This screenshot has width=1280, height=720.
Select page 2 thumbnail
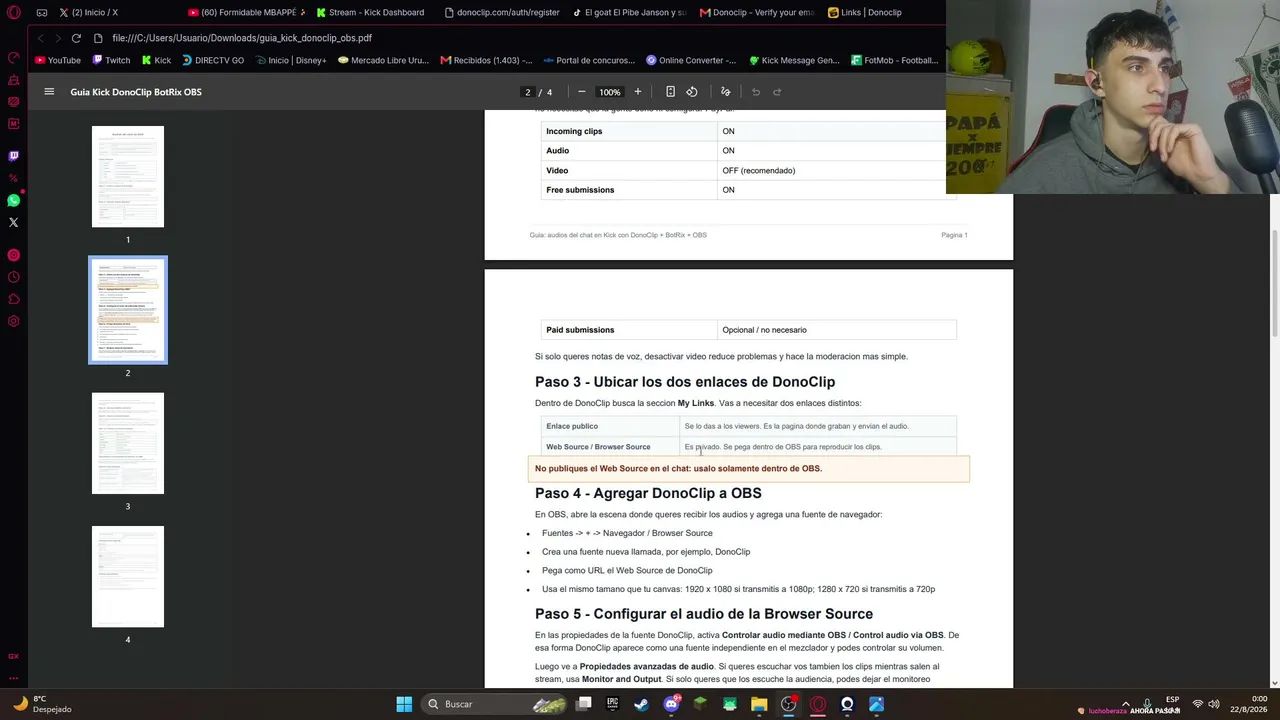click(x=128, y=310)
